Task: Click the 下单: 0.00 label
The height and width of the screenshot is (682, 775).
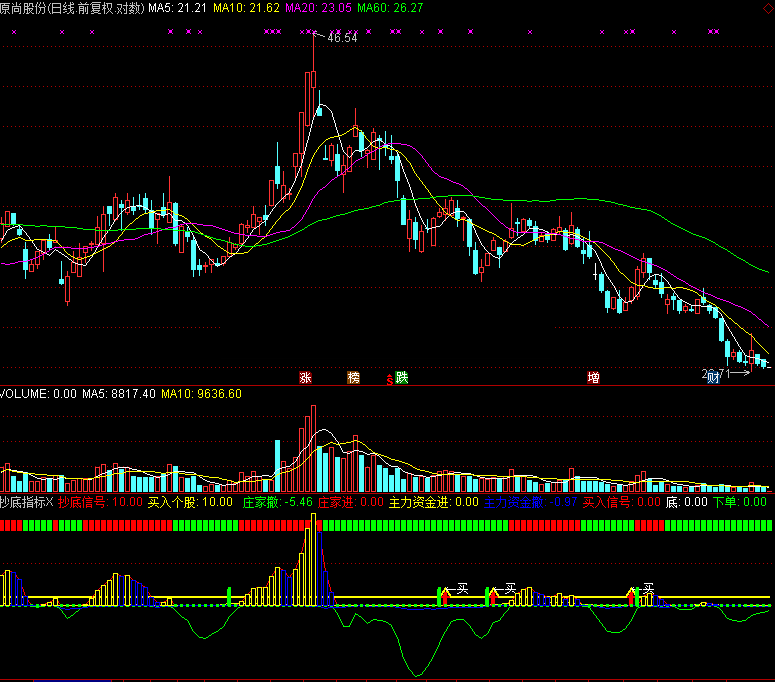Action: [x=740, y=502]
